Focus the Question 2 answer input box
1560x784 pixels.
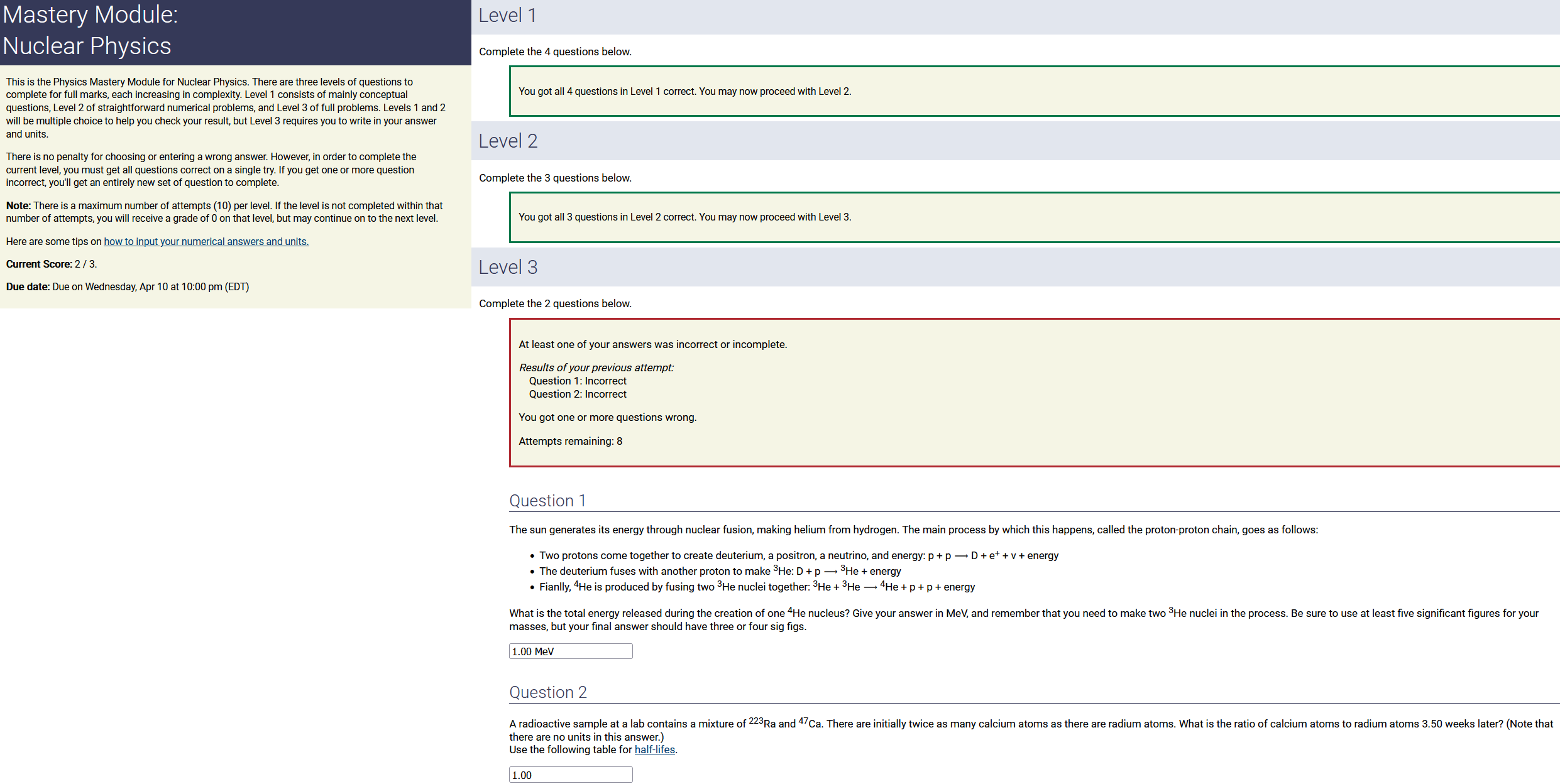570,775
